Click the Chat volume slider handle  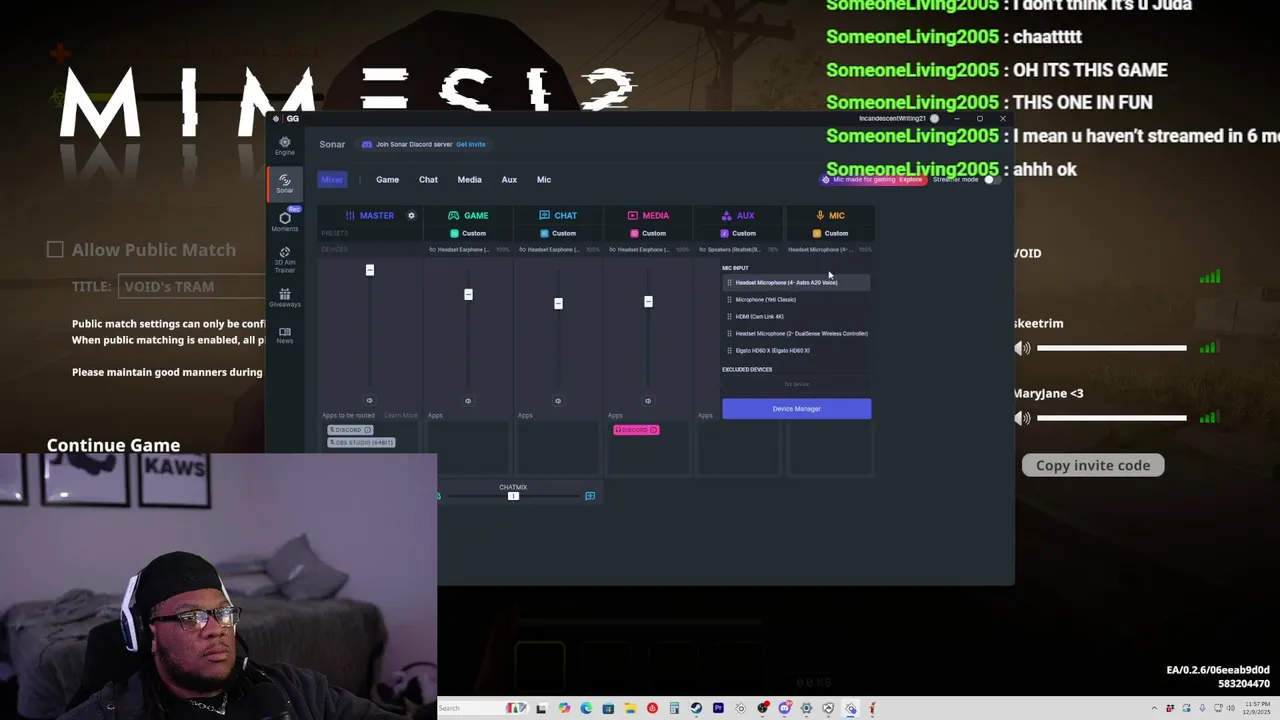point(558,303)
